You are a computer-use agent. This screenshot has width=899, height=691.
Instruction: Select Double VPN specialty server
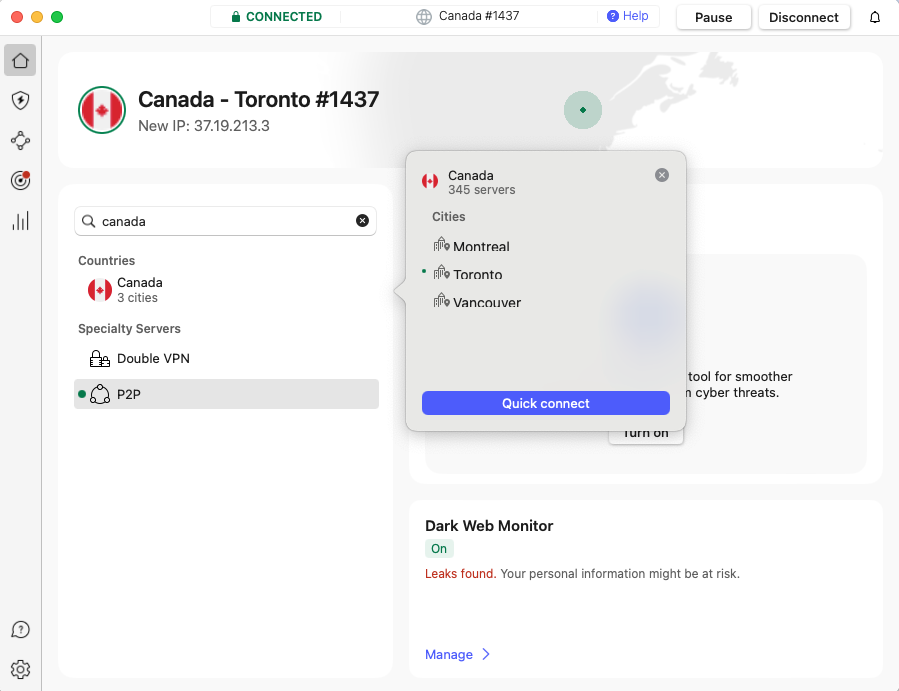(226, 359)
